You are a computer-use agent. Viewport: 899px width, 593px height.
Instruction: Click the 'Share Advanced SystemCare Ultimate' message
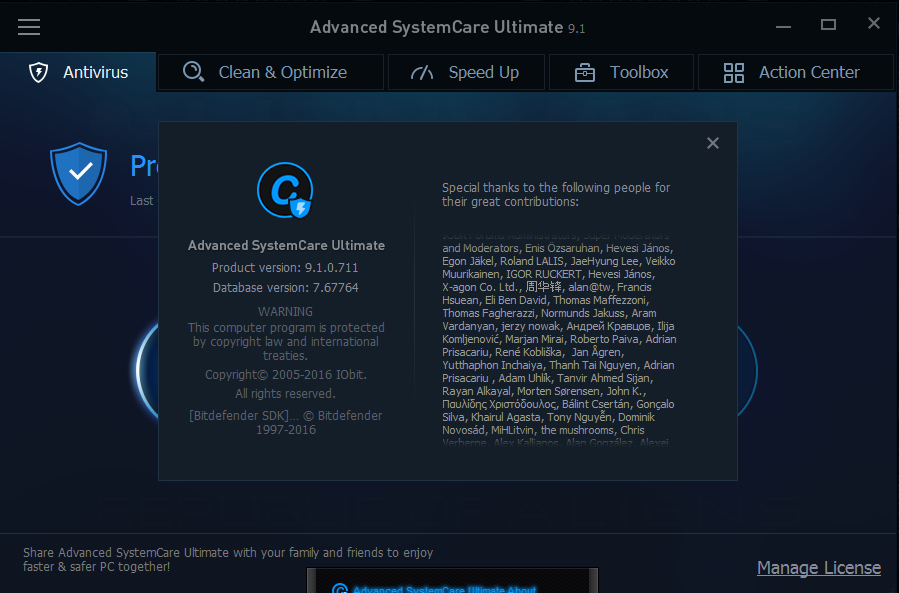[x=228, y=560]
